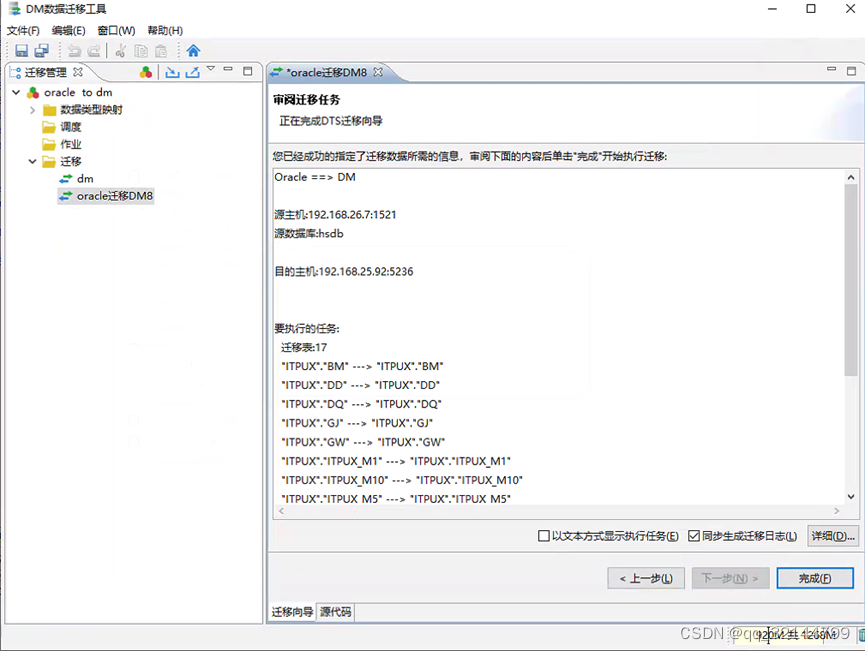Click the Copy toolbar icon
This screenshot has height=651, width=865.
(x=141, y=51)
